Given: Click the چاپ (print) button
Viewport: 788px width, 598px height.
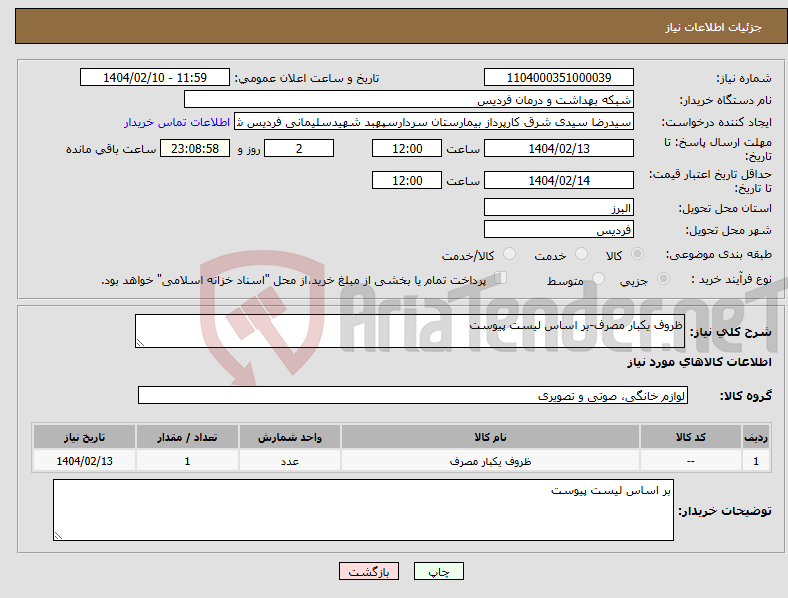Looking at the screenshot, I should [438, 571].
